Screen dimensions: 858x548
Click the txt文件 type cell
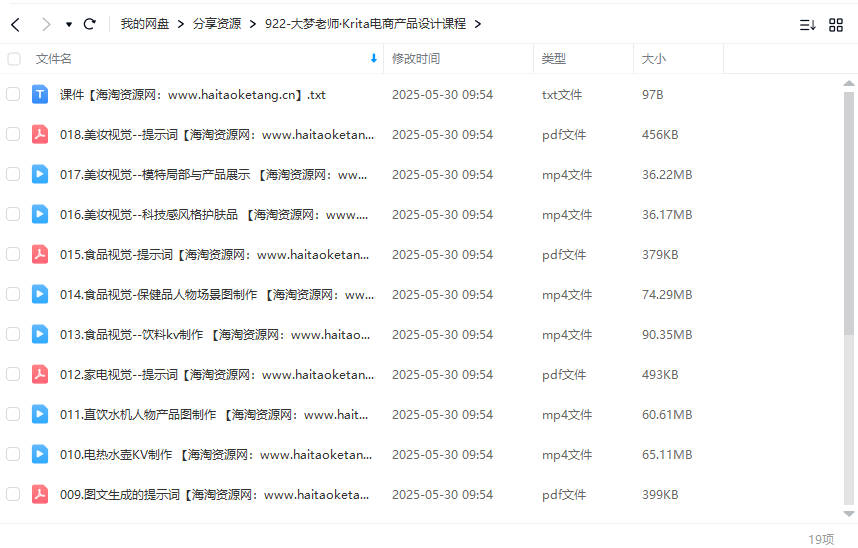[x=562, y=95]
